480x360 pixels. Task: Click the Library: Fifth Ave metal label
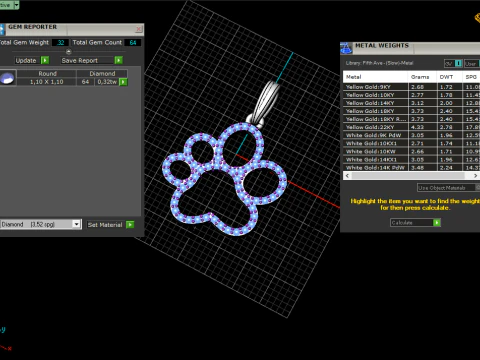click(379, 63)
